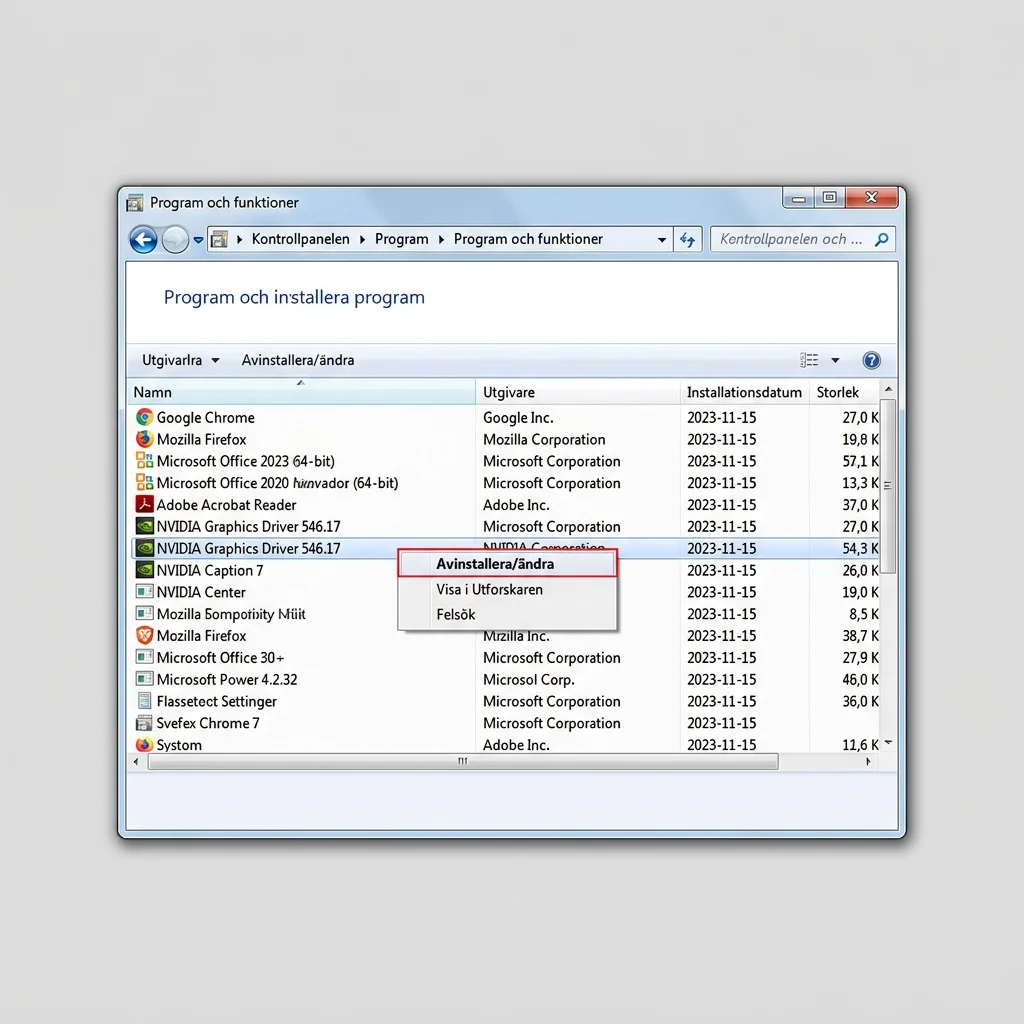Click the Google Chrome icon in list
Viewport: 1024px width, 1024px height.
144,417
